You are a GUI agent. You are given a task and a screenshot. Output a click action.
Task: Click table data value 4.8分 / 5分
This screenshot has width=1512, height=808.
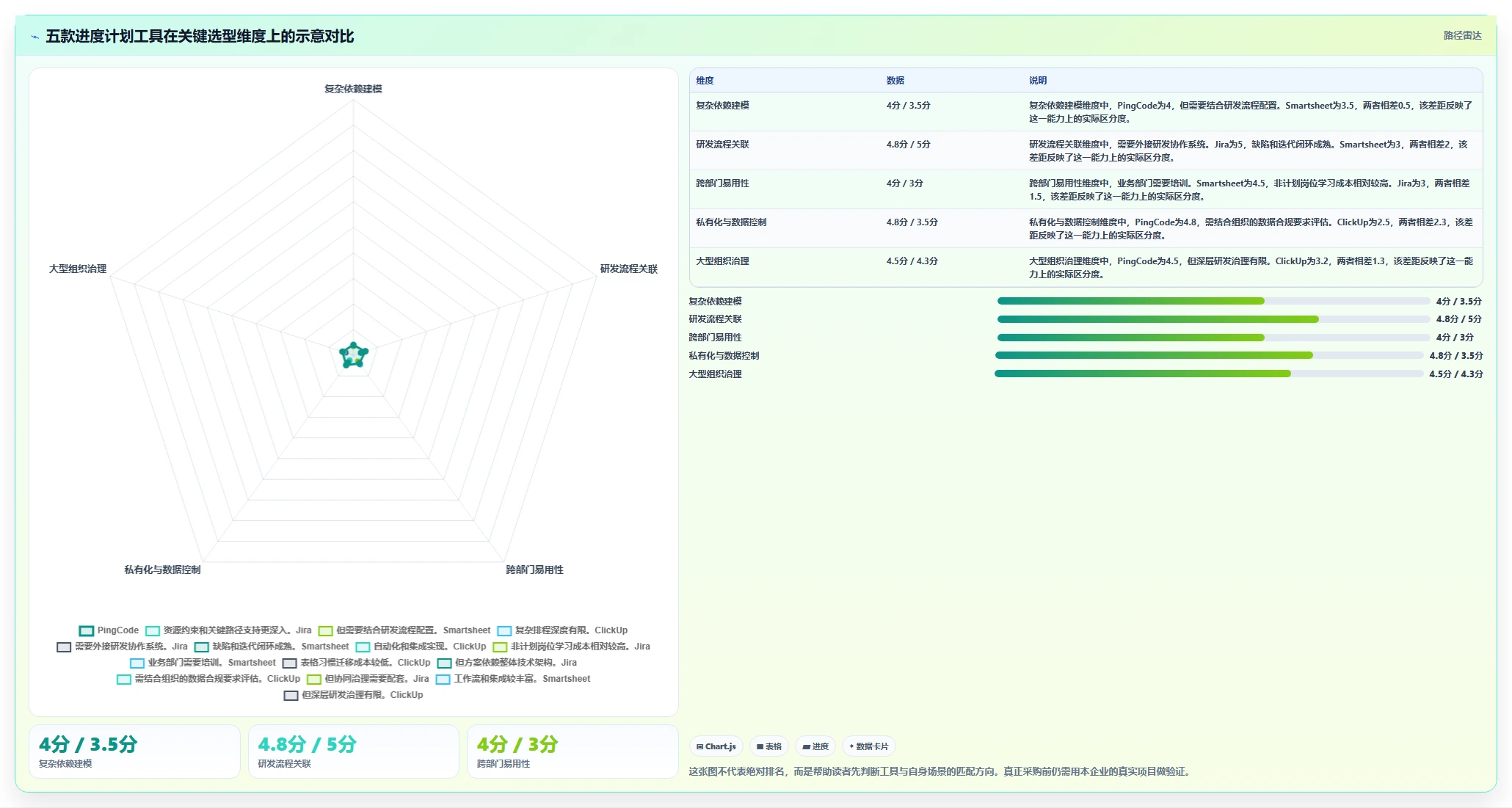[908, 145]
